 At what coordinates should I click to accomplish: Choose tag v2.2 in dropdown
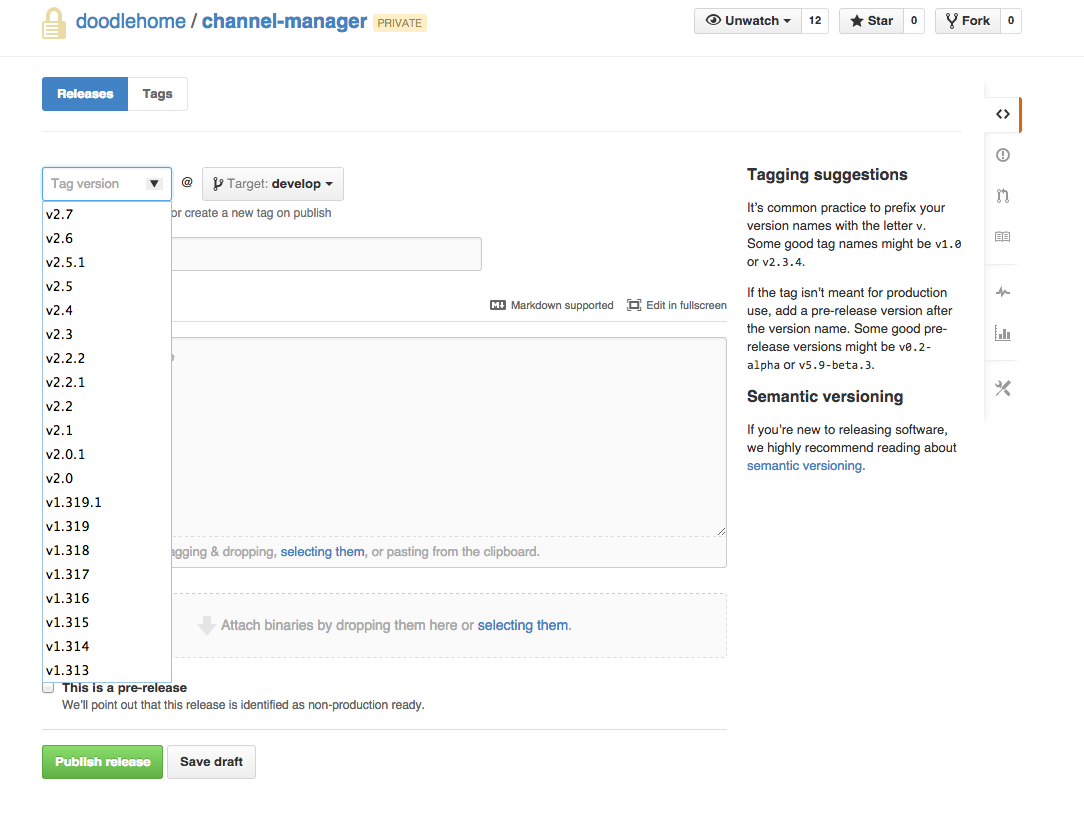coord(106,406)
